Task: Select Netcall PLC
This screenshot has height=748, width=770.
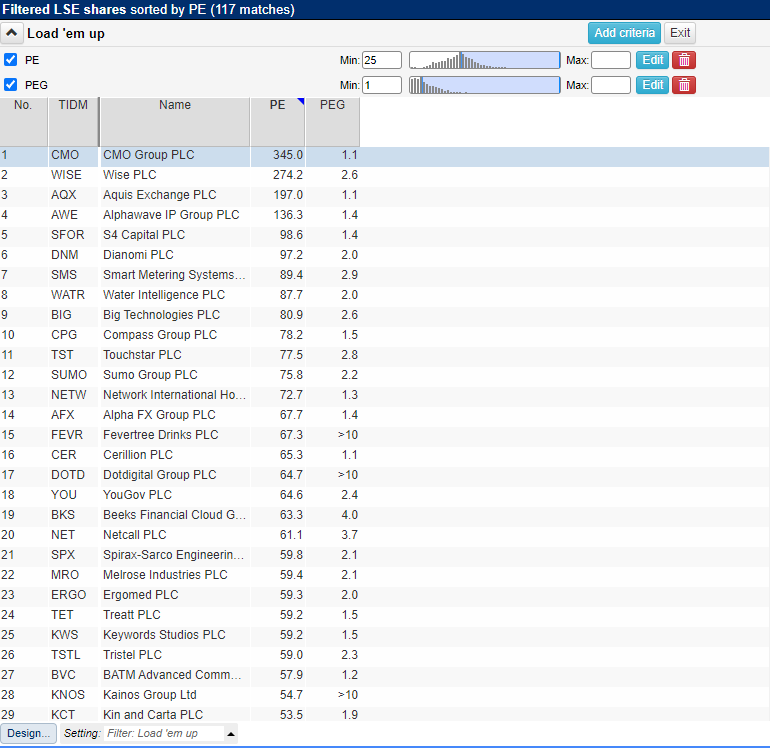Action: [135, 535]
